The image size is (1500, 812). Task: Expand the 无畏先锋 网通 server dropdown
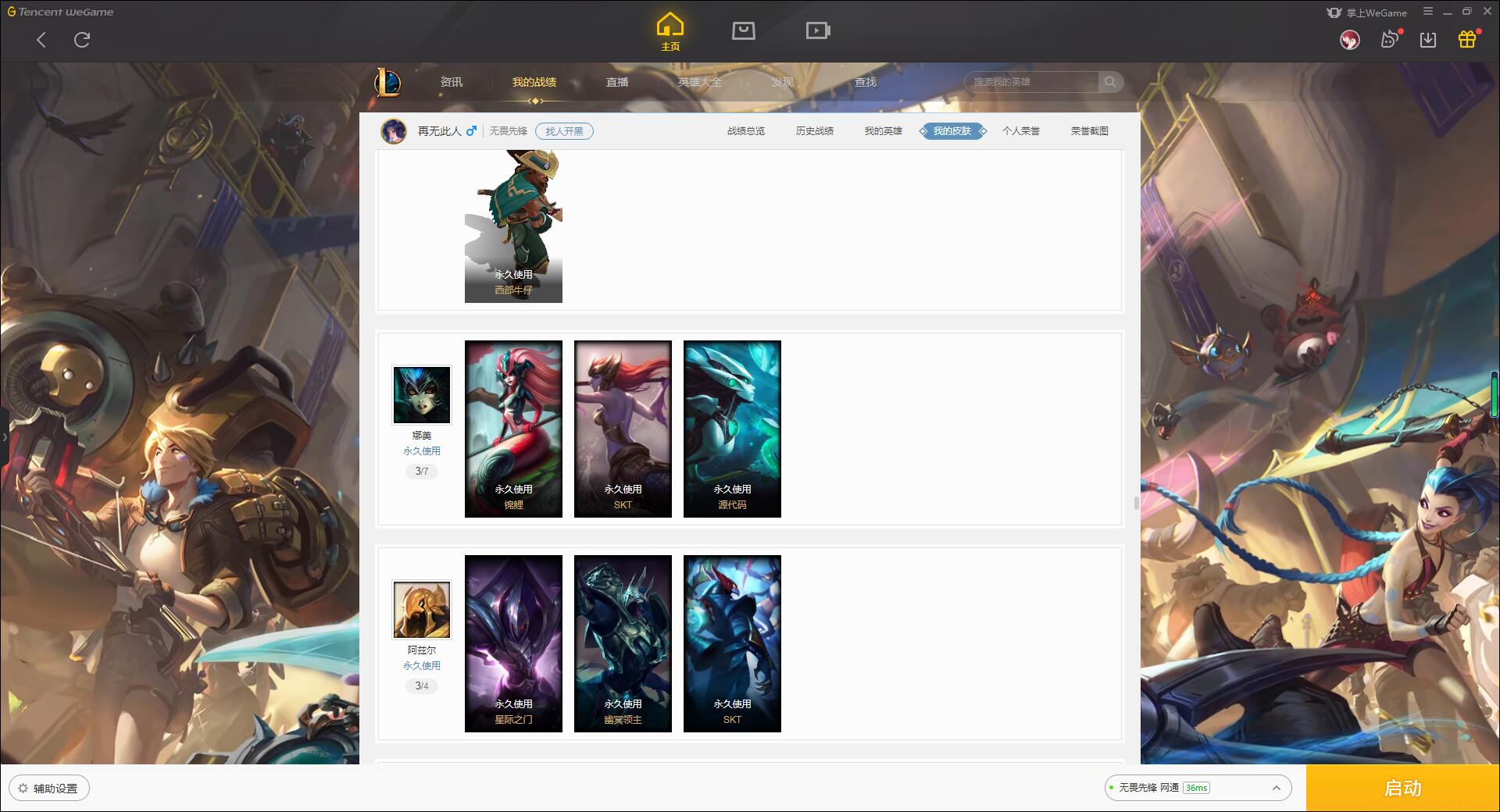(x=1198, y=788)
